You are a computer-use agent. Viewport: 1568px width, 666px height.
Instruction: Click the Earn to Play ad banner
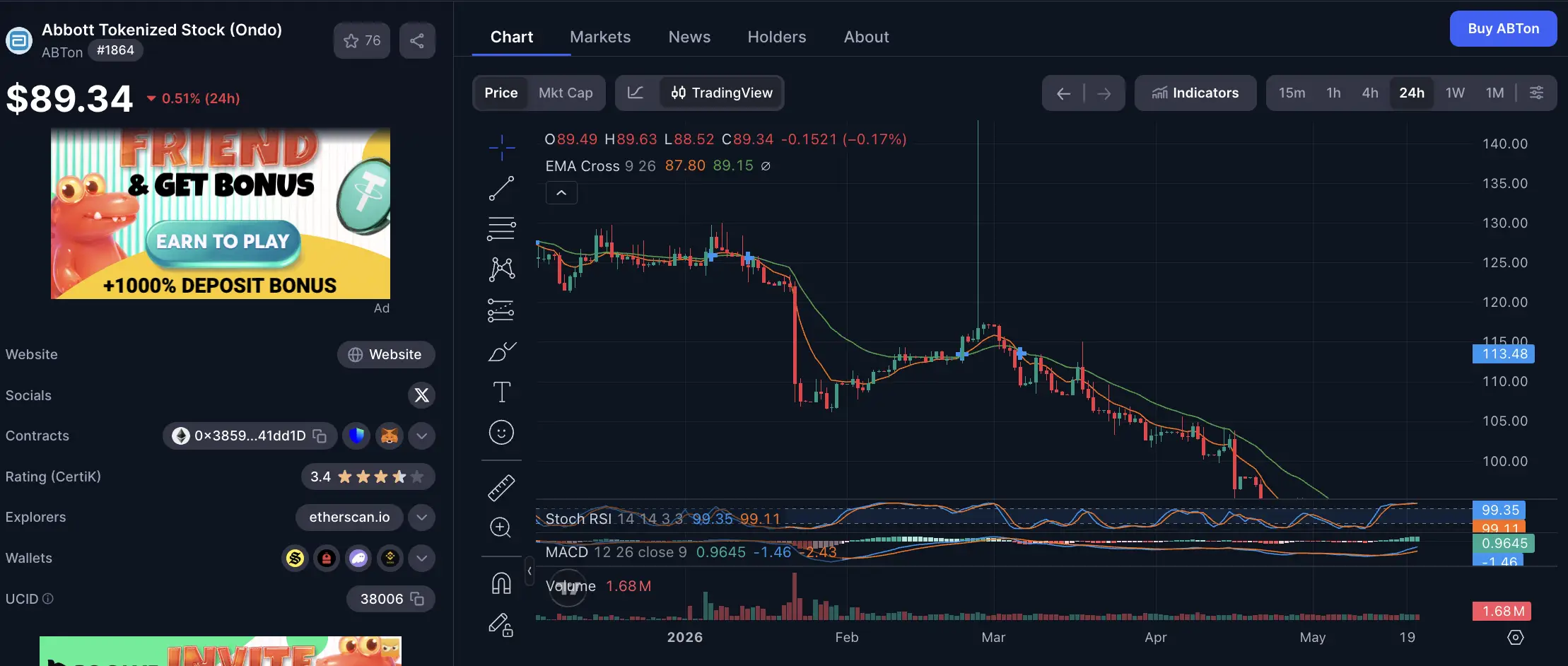click(x=221, y=213)
